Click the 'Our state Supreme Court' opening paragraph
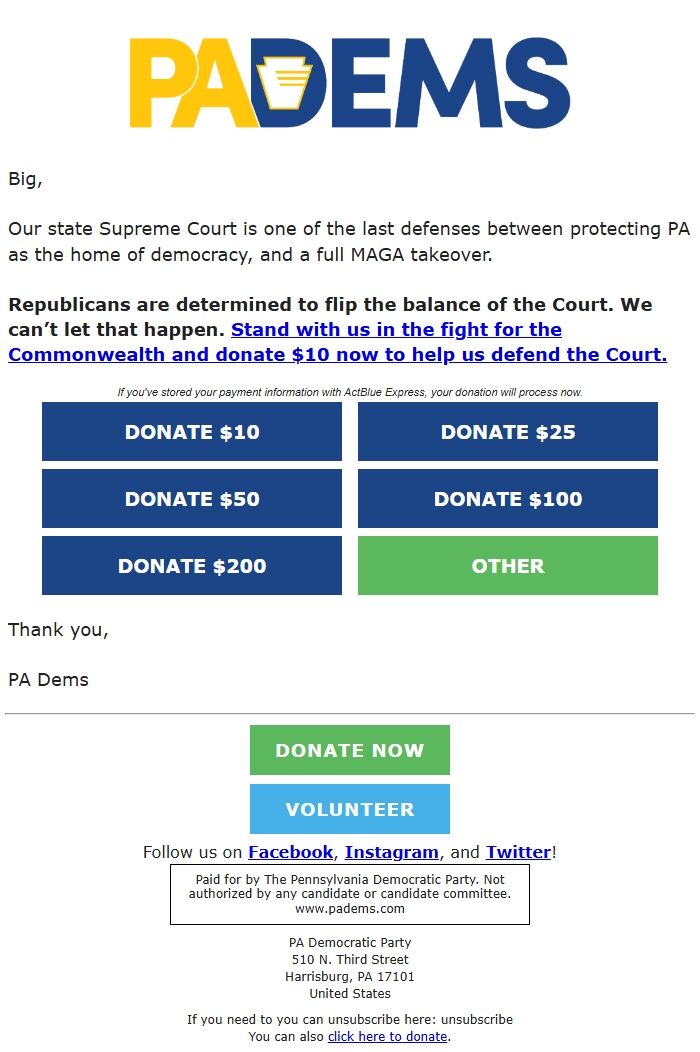The width and height of the screenshot is (700, 1052). pos(349,241)
